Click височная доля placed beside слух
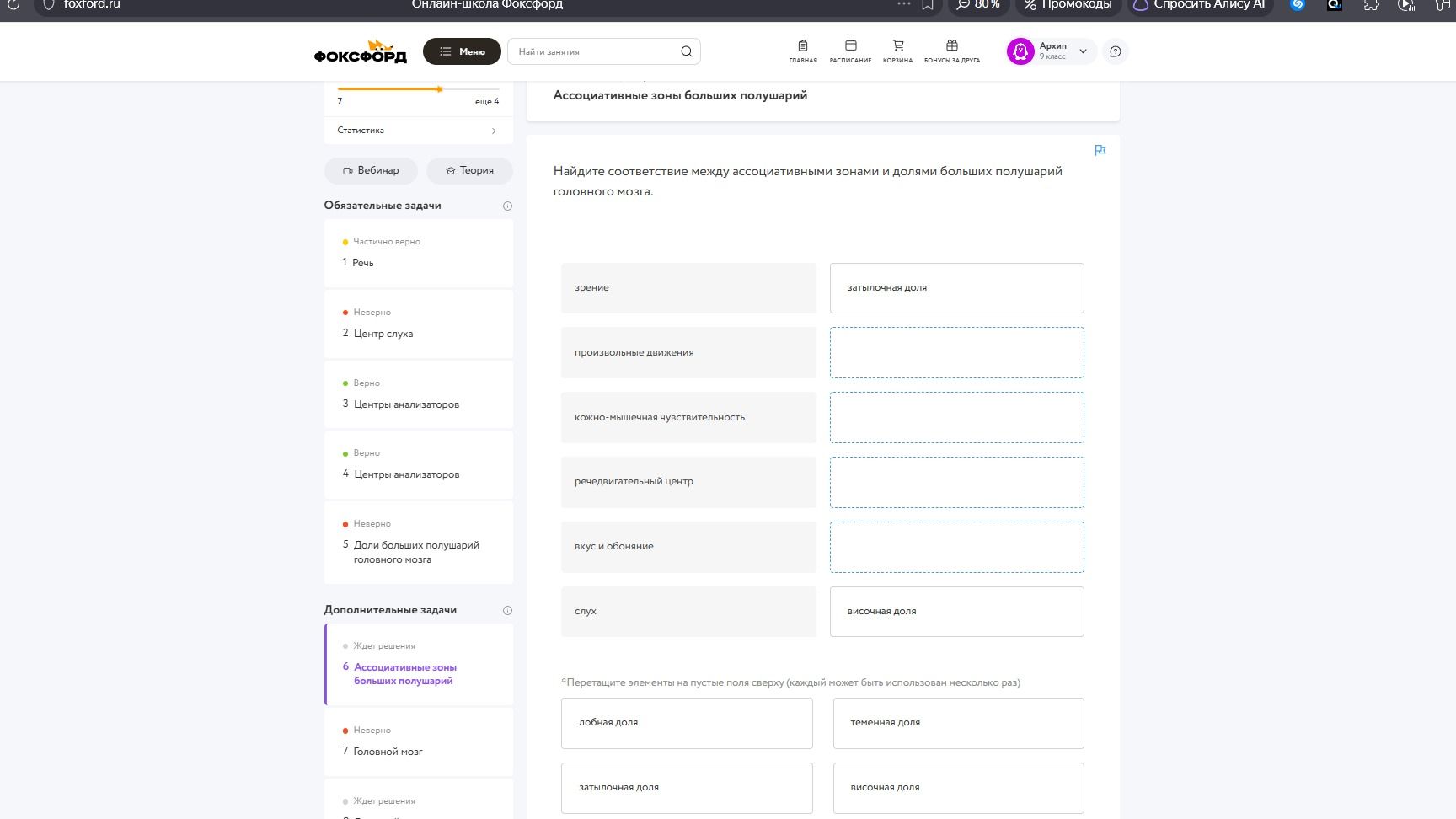 coord(956,612)
